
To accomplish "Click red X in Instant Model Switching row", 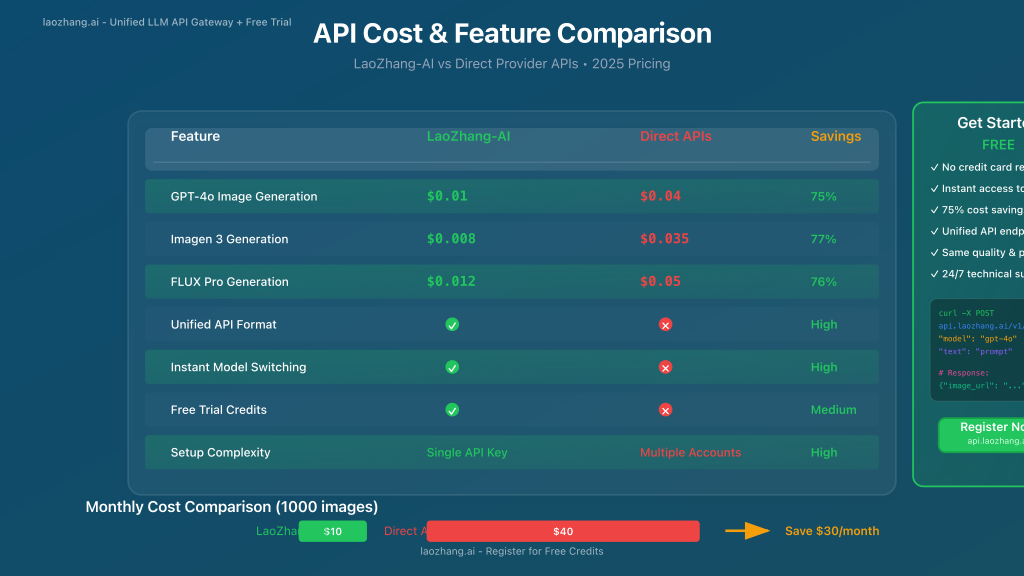I will [665, 368].
